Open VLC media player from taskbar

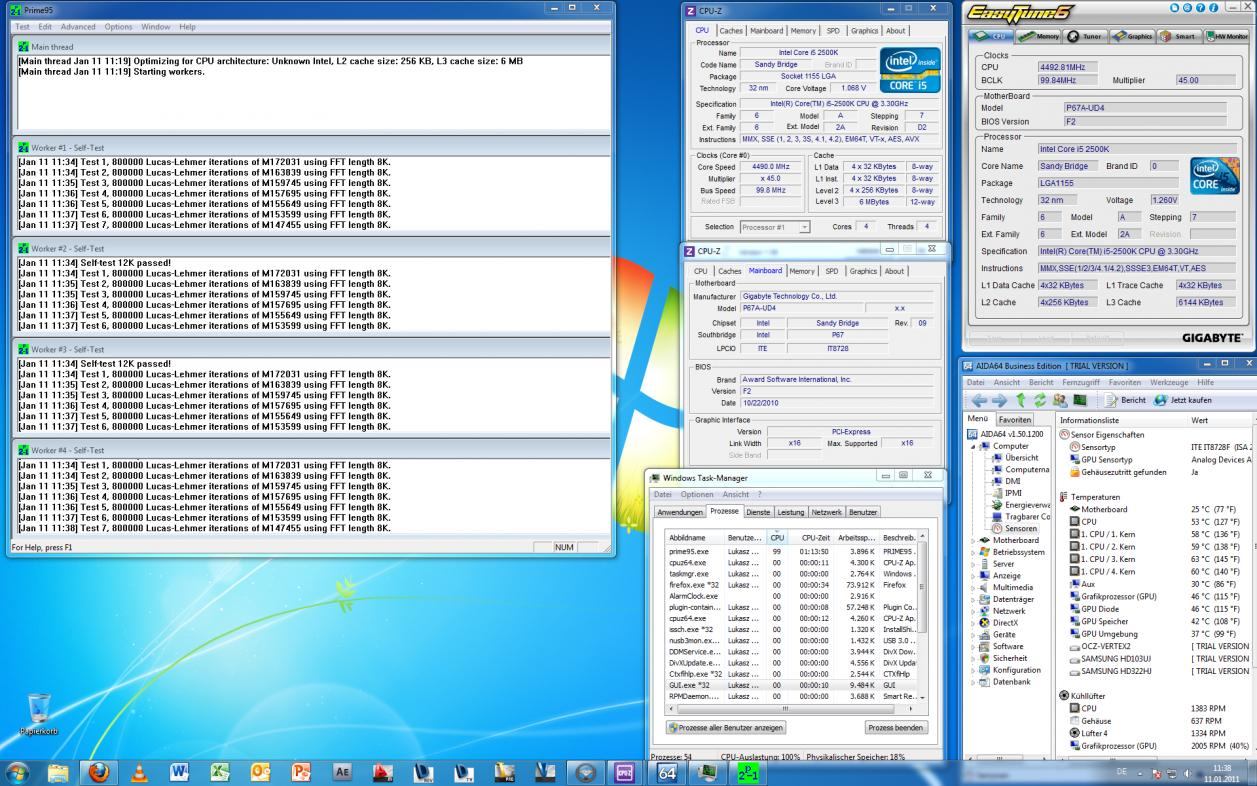click(139, 772)
